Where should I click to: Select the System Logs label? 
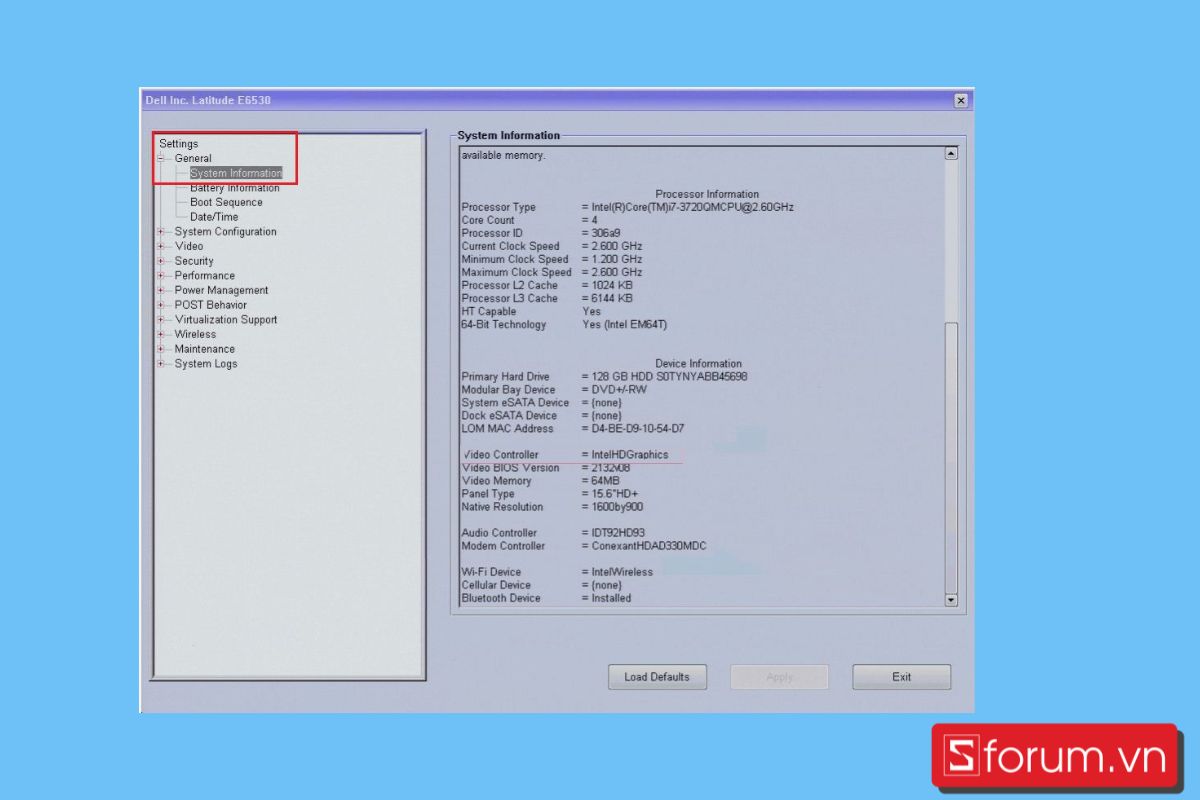coord(206,364)
